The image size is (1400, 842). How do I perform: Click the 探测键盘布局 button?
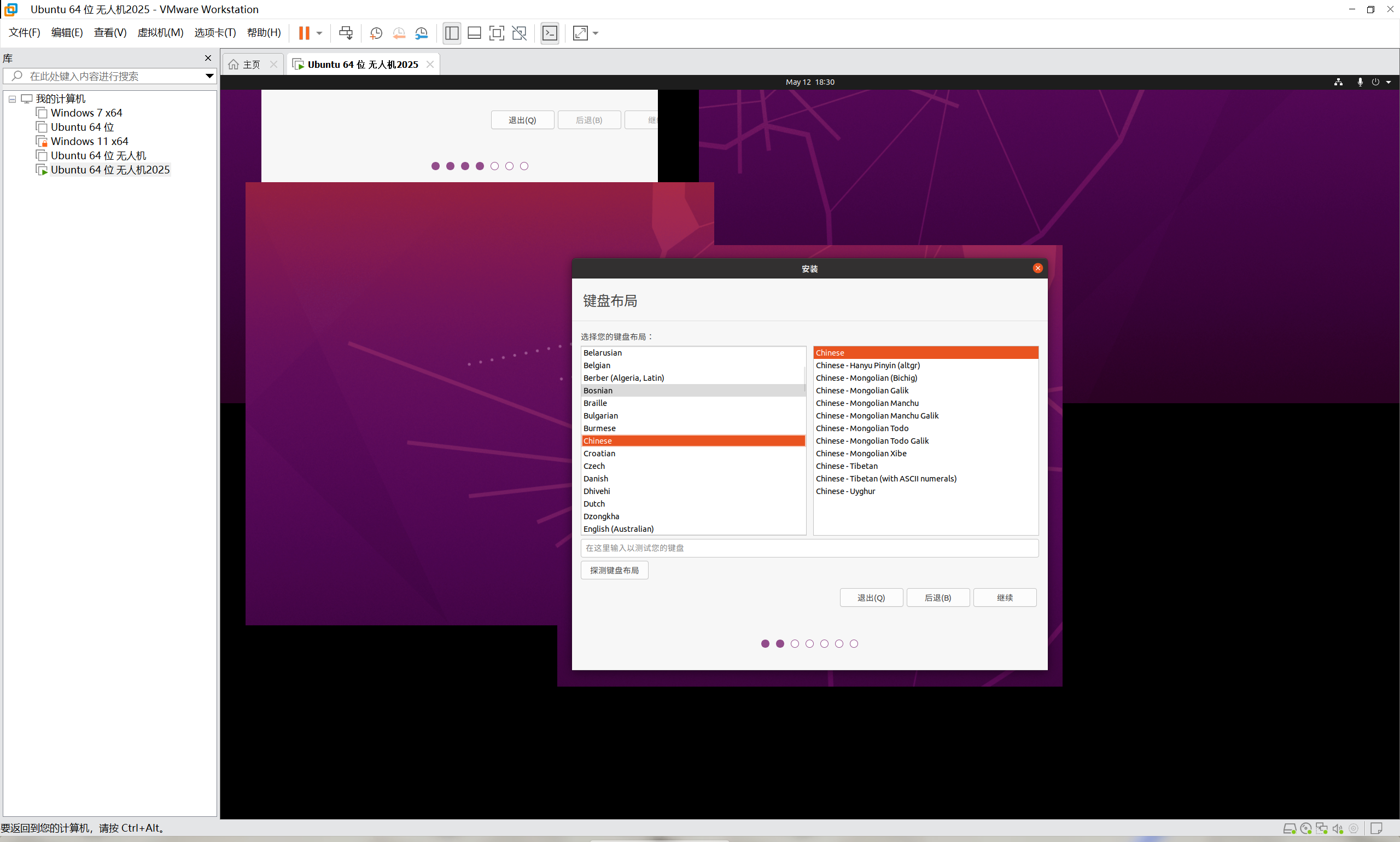click(x=614, y=570)
